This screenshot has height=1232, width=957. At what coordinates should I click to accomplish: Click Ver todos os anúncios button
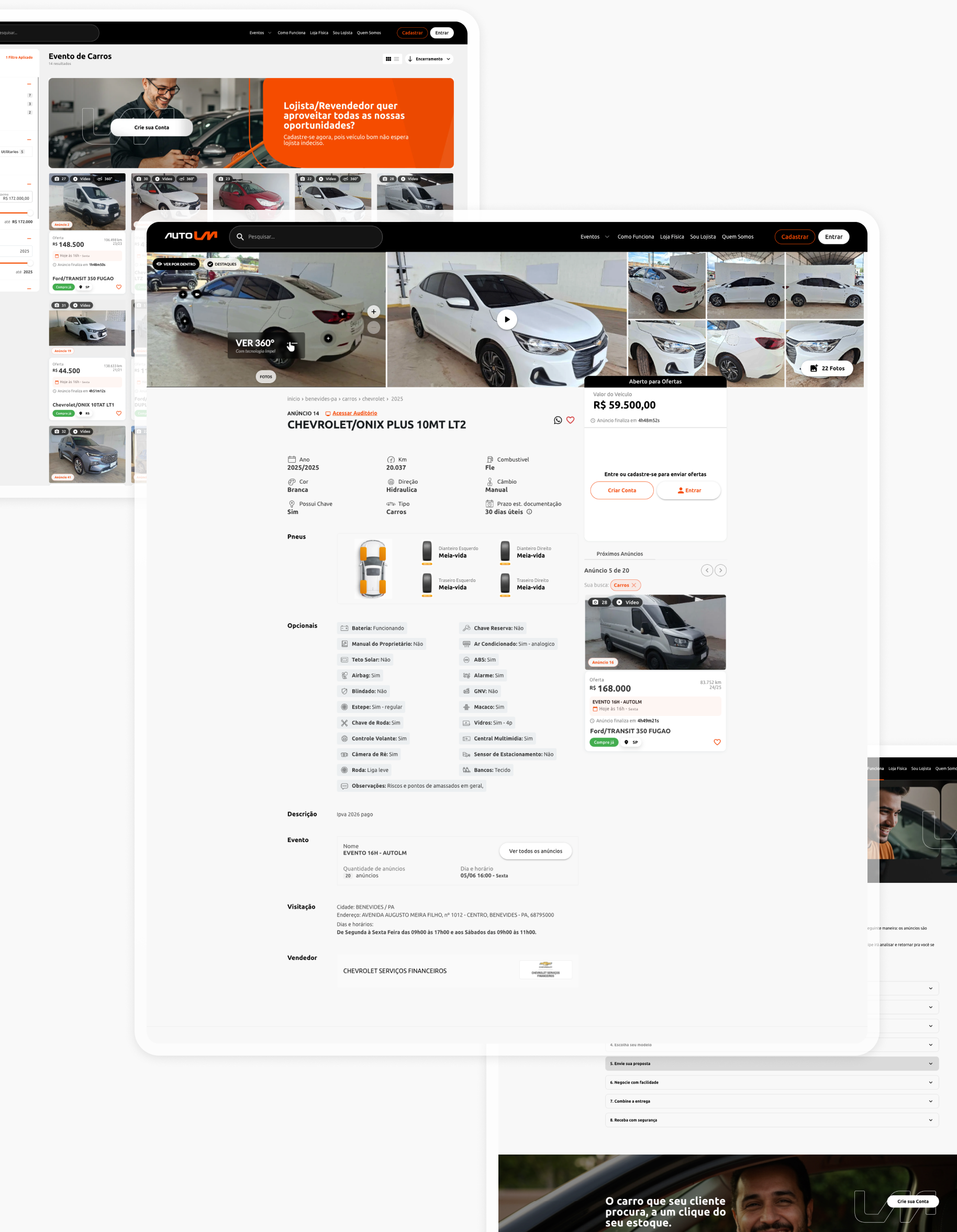[x=536, y=851]
